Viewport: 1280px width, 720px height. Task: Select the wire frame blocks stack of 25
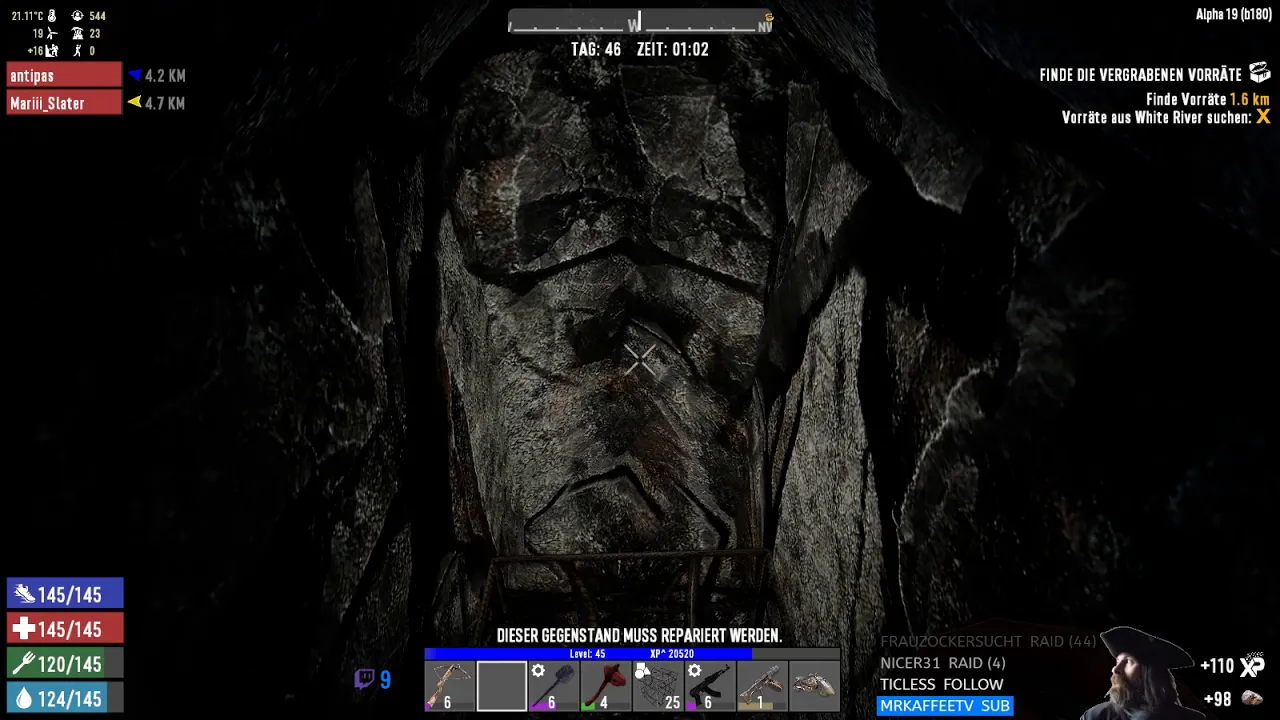[x=658, y=686]
